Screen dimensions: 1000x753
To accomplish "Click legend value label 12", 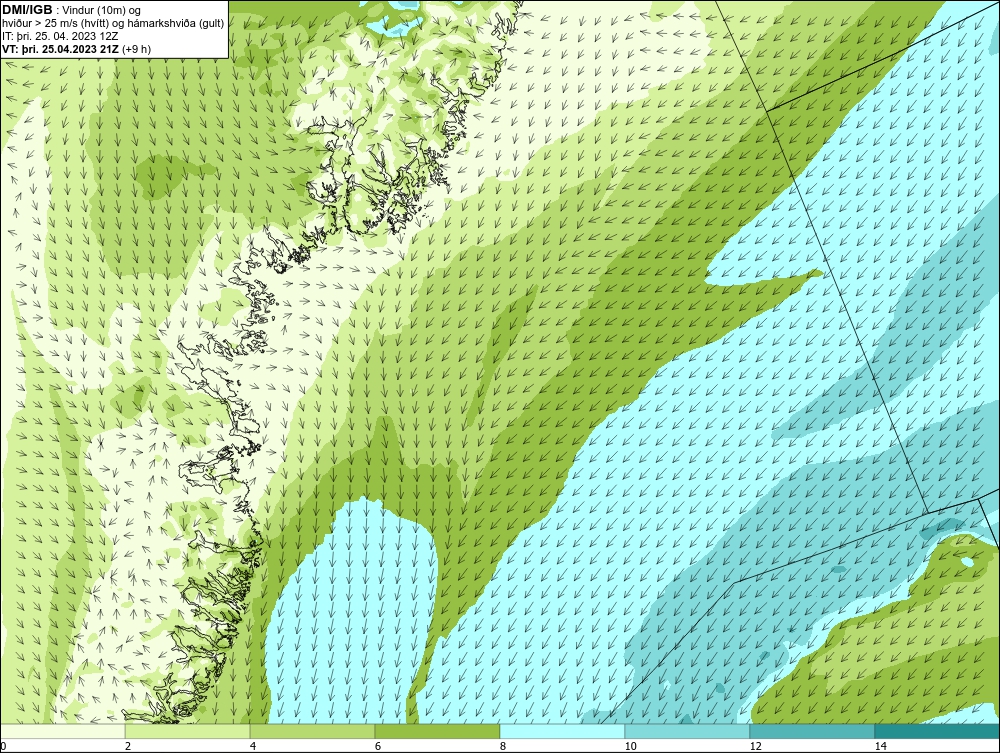I will point(755,746).
